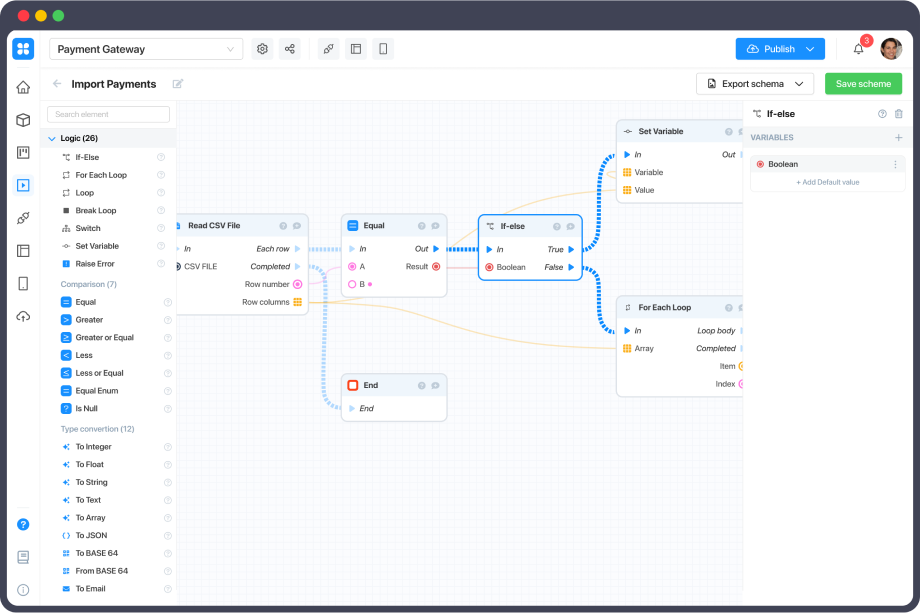Open the Boolean variable options menu

click(894, 163)
